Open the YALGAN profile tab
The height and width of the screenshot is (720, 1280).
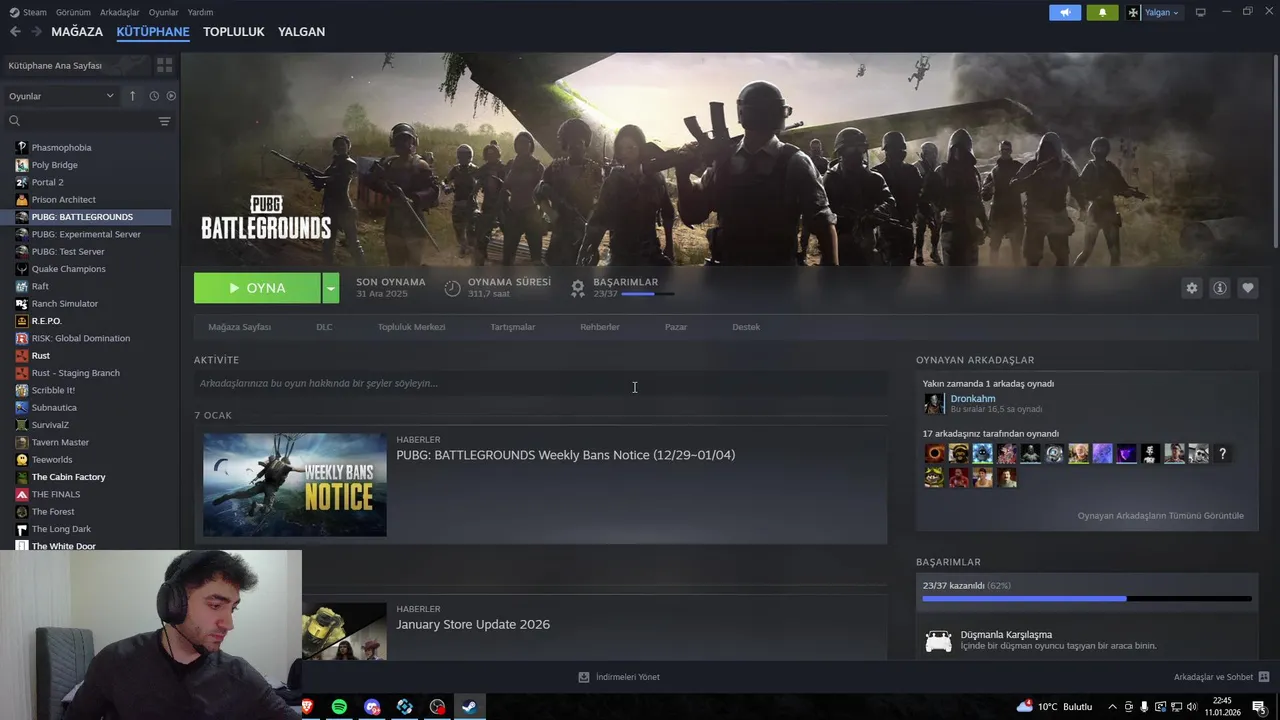tap(301, 32)
